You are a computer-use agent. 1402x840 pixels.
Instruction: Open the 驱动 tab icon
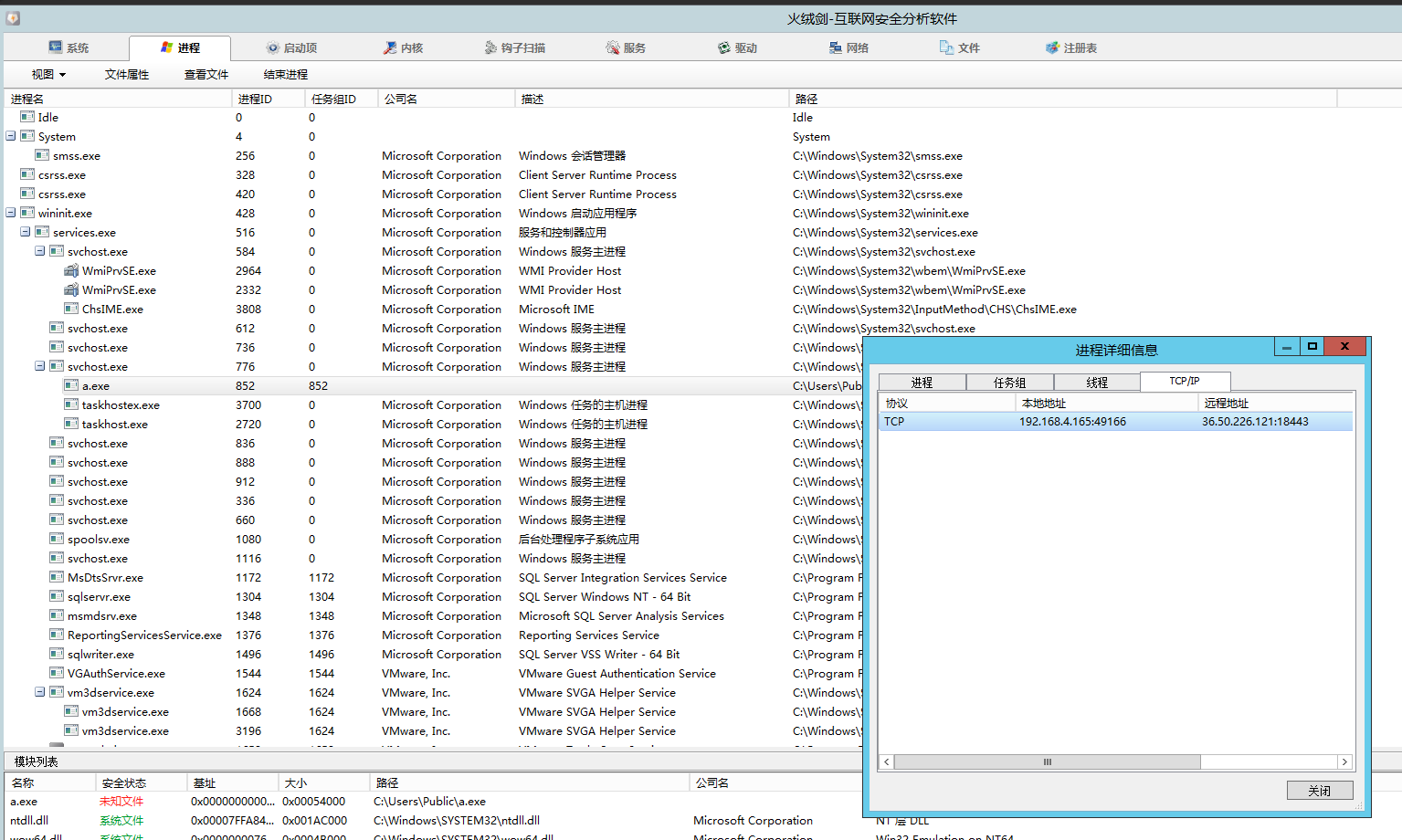point(724,47)
